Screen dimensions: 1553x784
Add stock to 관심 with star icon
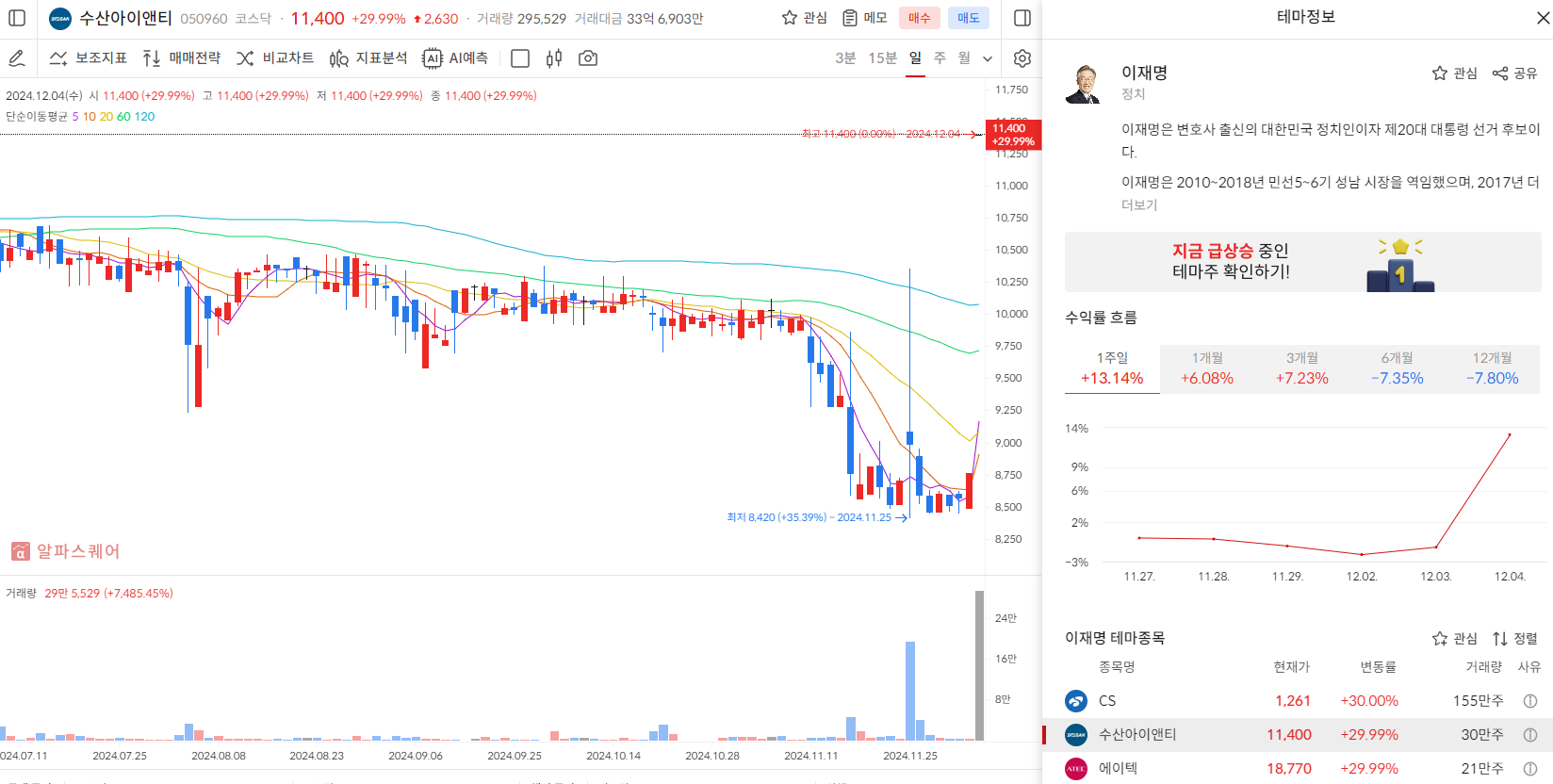tap(804, 18)
